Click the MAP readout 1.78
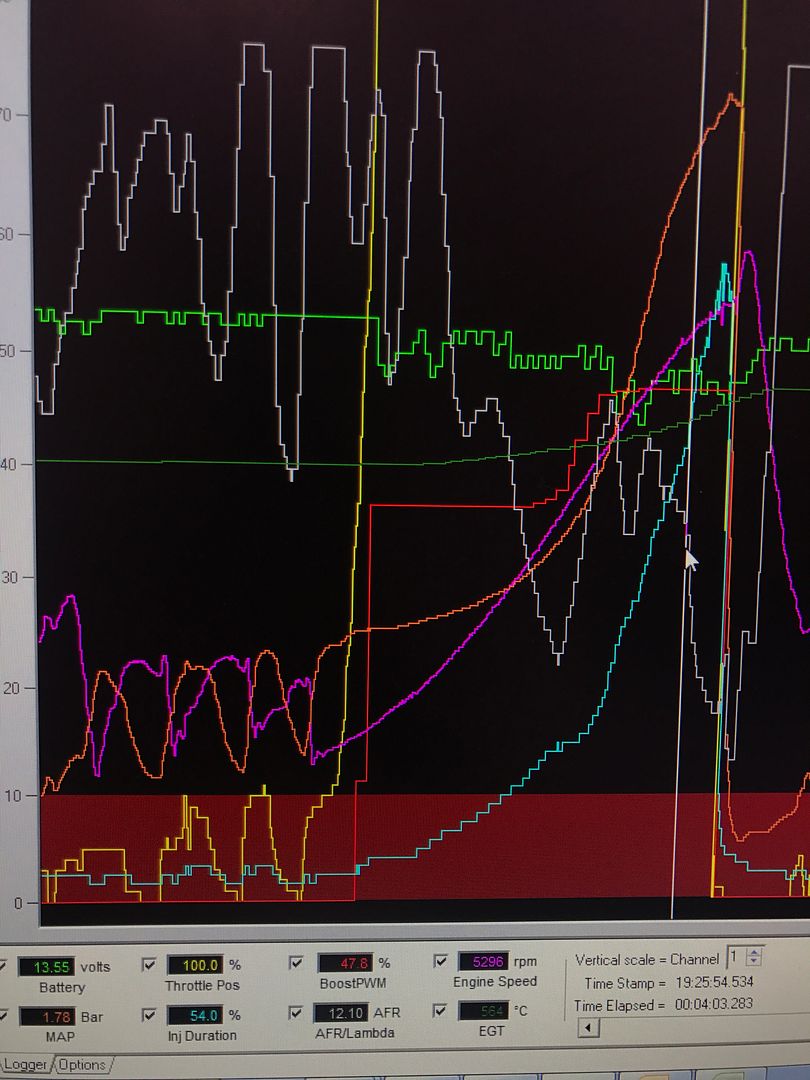This screenshot has width=810, height=1080. tap(46, 1017)
